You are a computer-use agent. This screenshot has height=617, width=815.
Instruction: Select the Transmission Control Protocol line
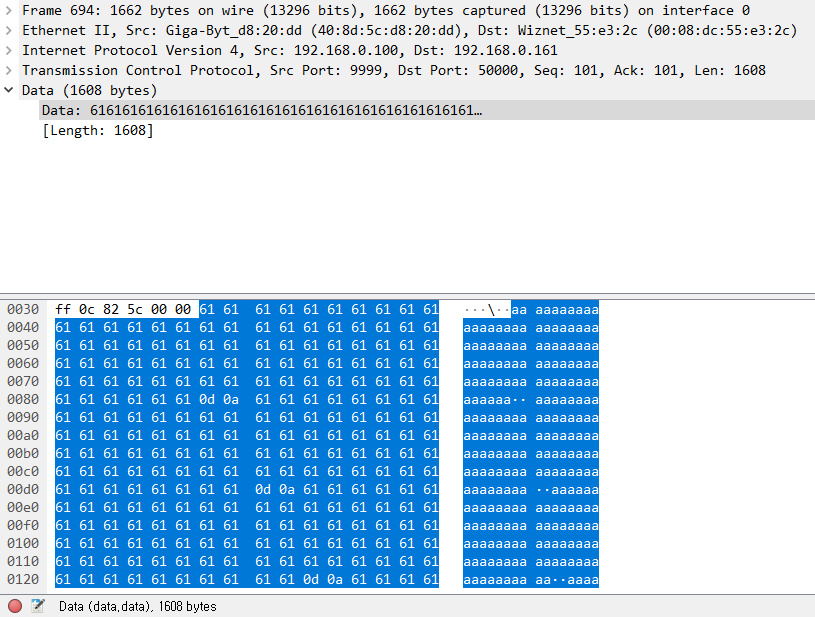[393, 71]
